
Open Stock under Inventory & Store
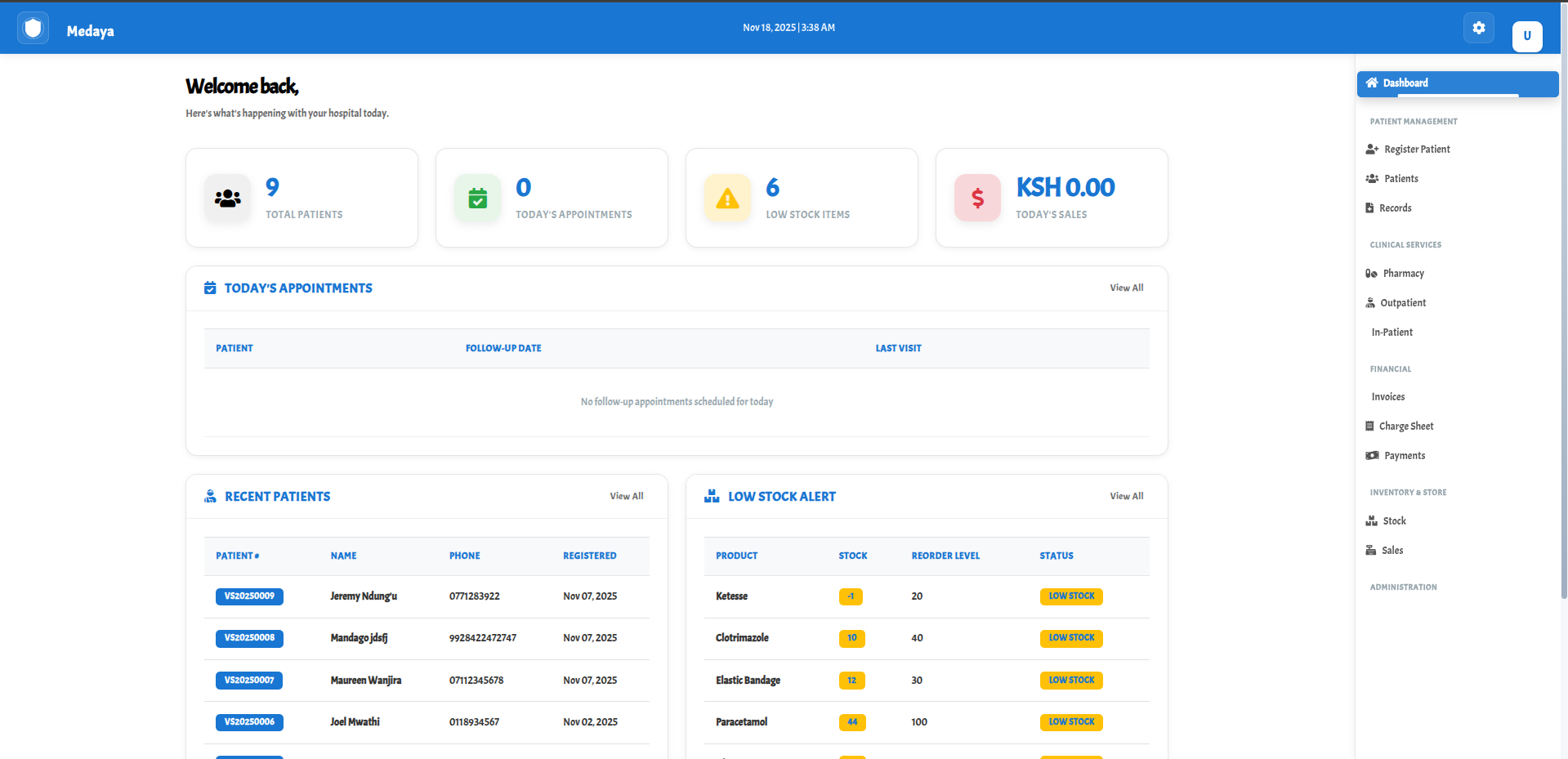pos(1394,521)
